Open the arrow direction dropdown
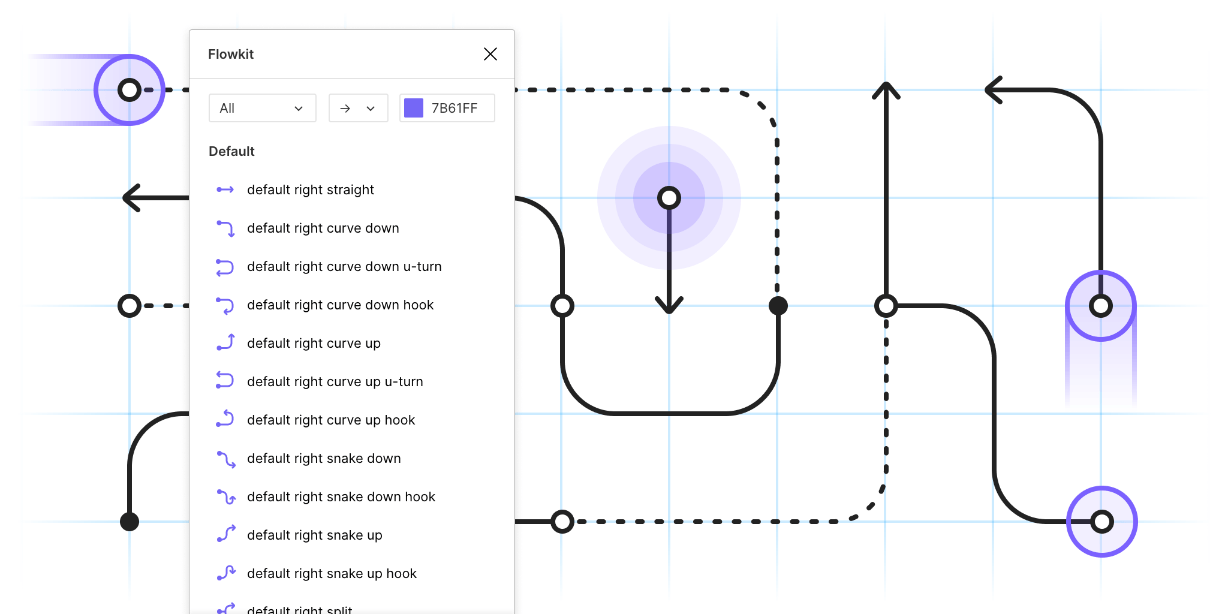 tap(358, 108)
